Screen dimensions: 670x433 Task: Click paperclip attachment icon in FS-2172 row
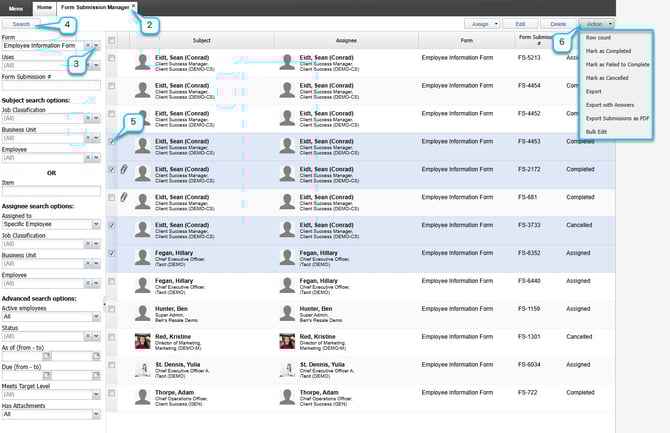pos(123,170)
